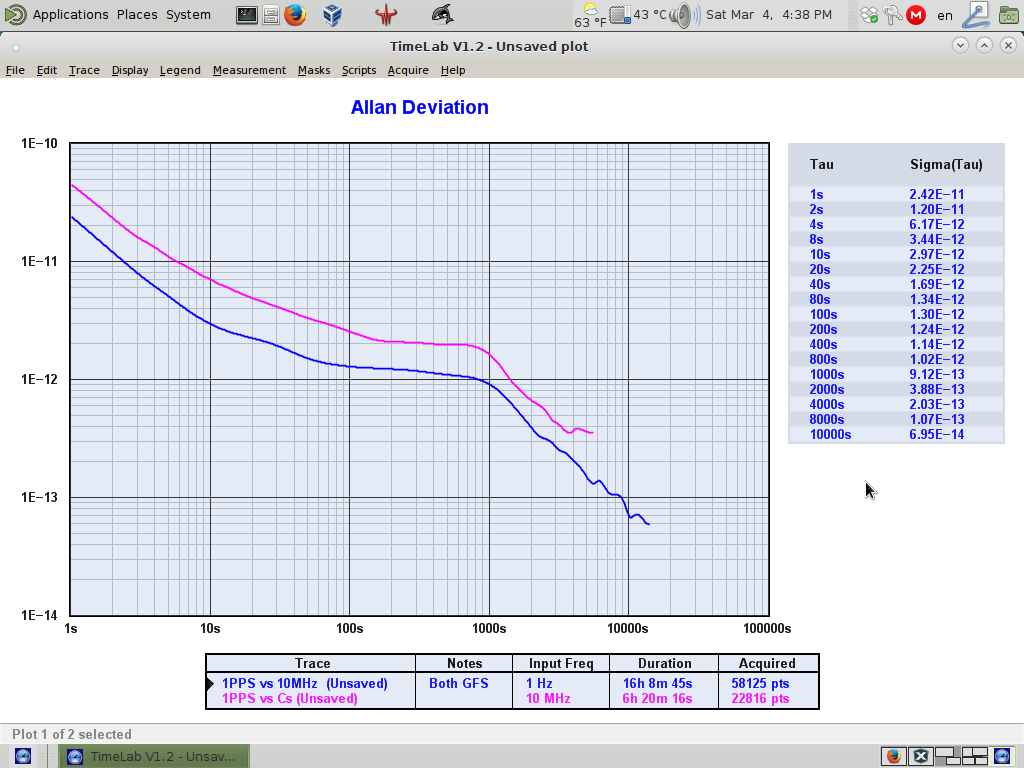Click the selected-trace arrow marker in legend

pyautogui.click(x=210, y=684)
